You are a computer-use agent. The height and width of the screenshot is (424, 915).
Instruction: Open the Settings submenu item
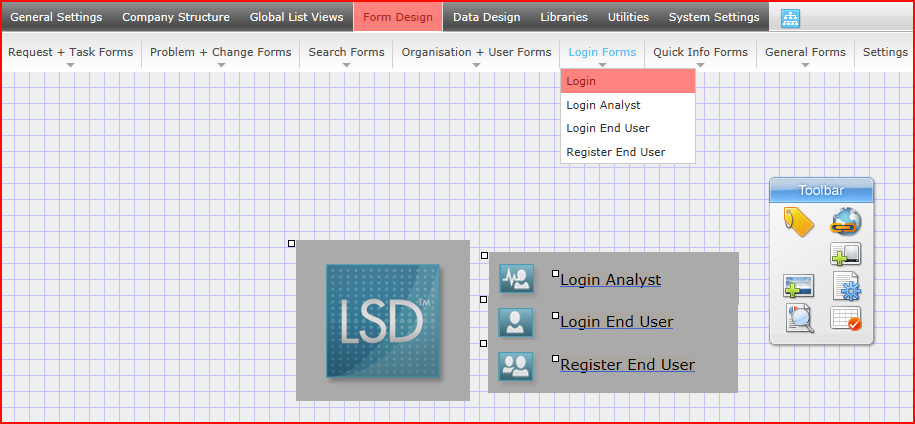[x=885, y=52]
